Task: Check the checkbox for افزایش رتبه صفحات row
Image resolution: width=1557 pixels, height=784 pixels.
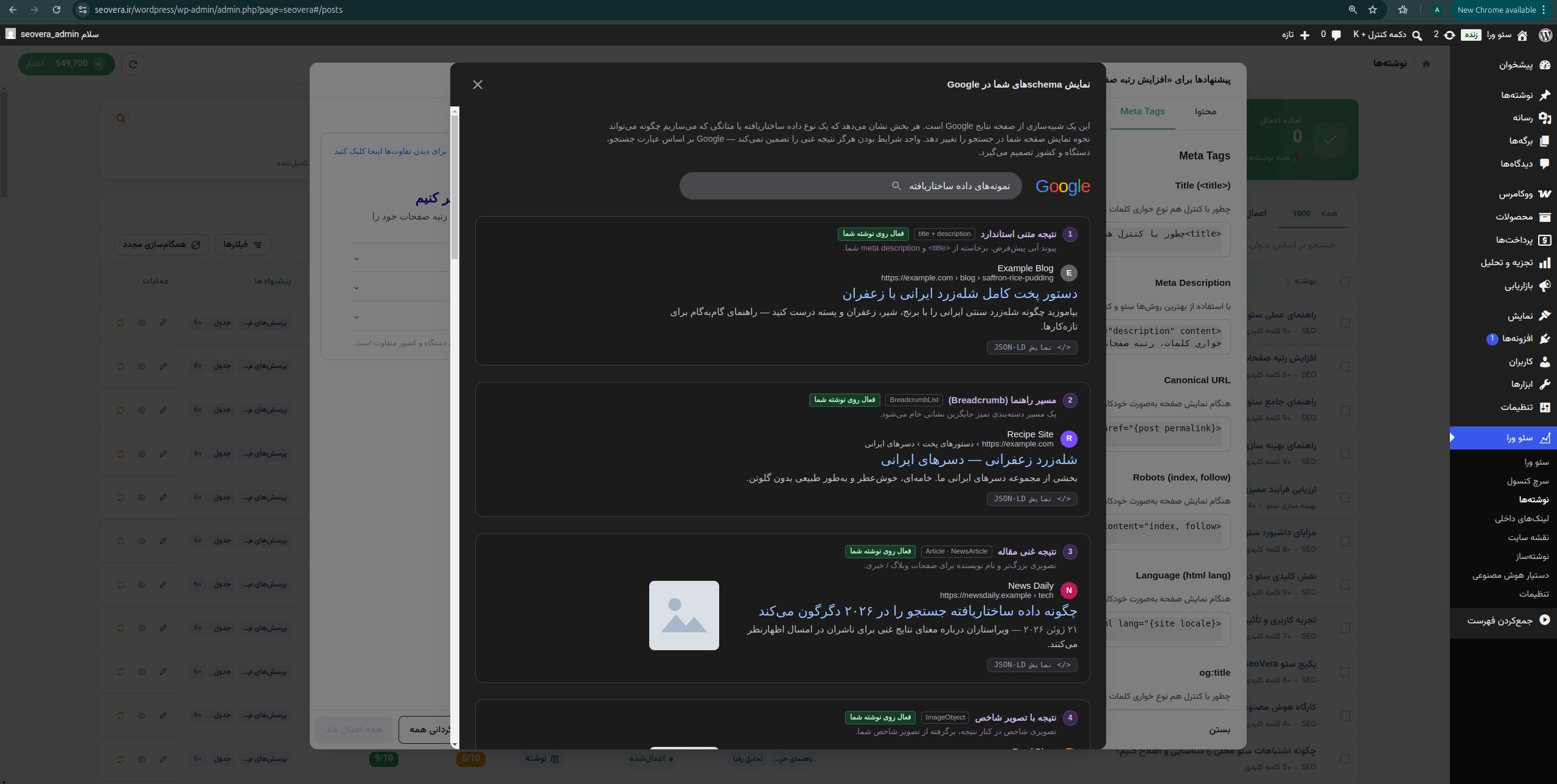Action: (1345, 367)
